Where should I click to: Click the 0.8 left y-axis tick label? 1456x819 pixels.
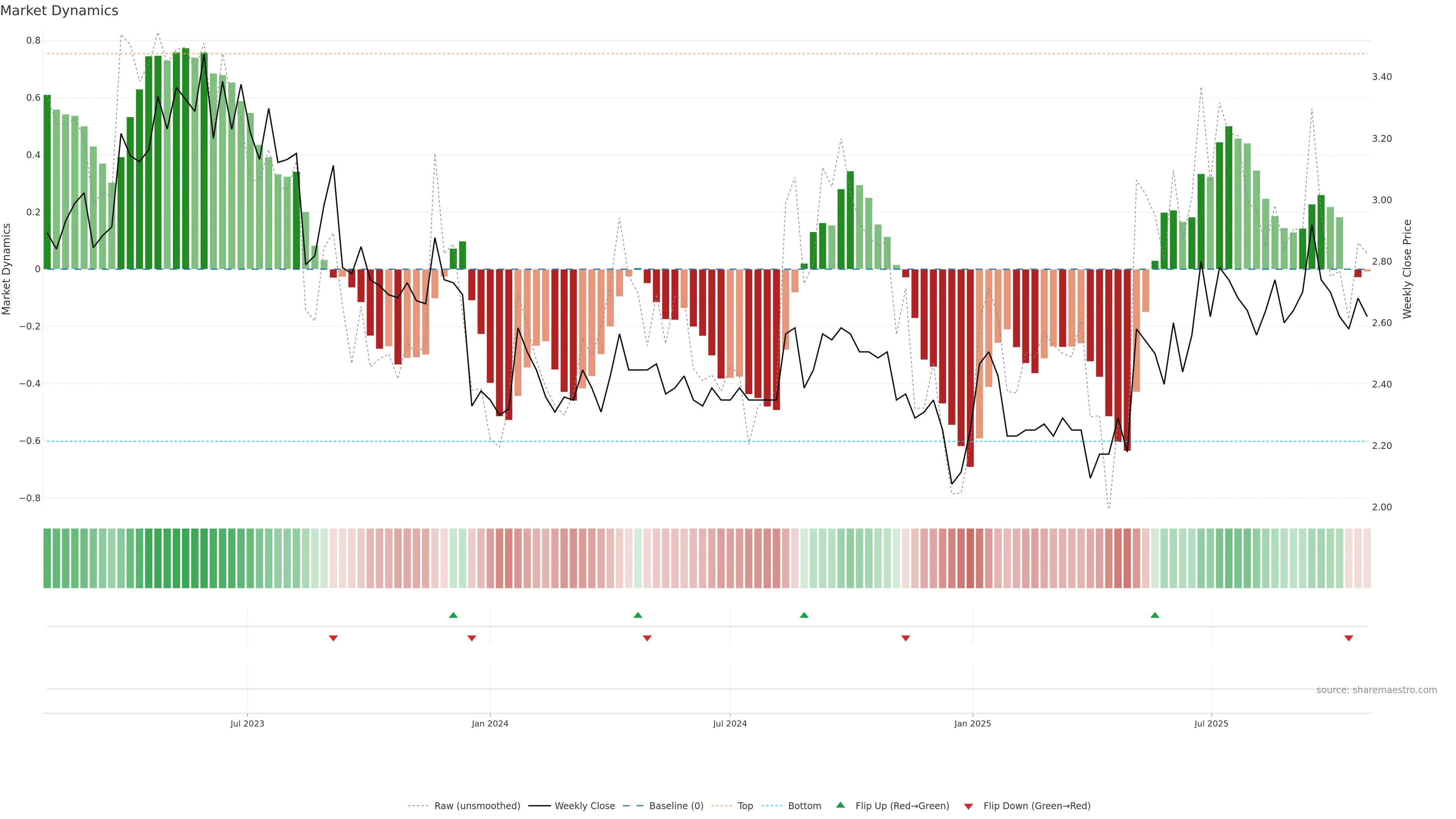tap(33, 41)
